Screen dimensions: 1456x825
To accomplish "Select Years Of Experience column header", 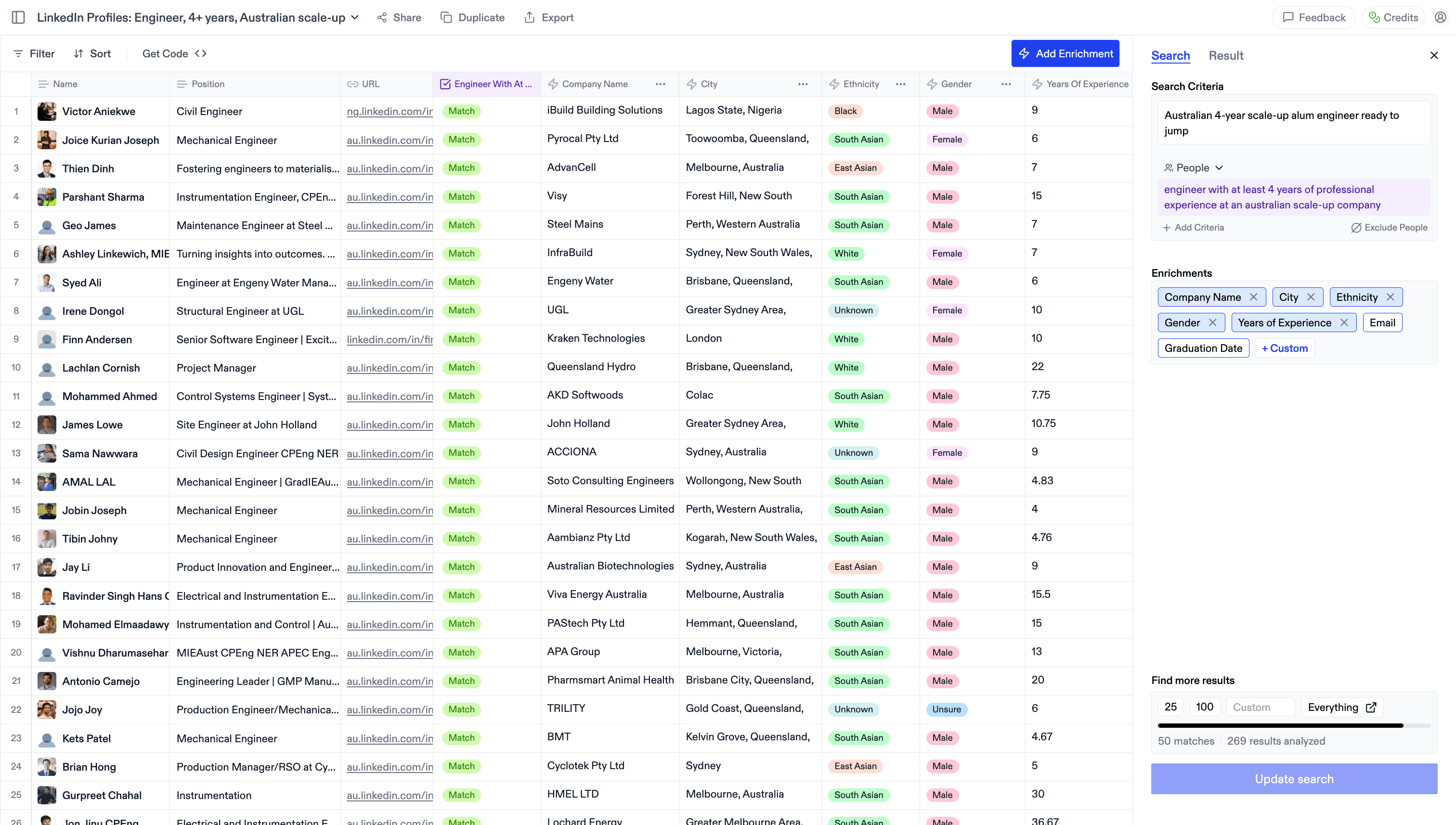I will coord(1079,84).
